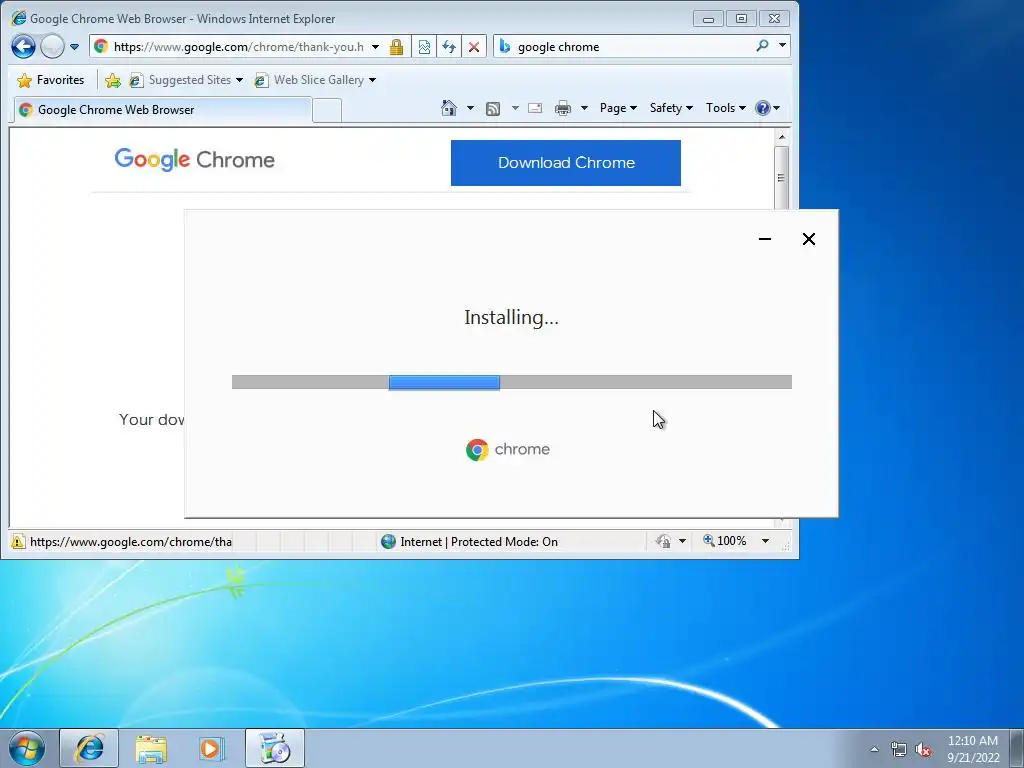Click the RSS feeds icon
1024x768 pixels.
click(493, 108)
